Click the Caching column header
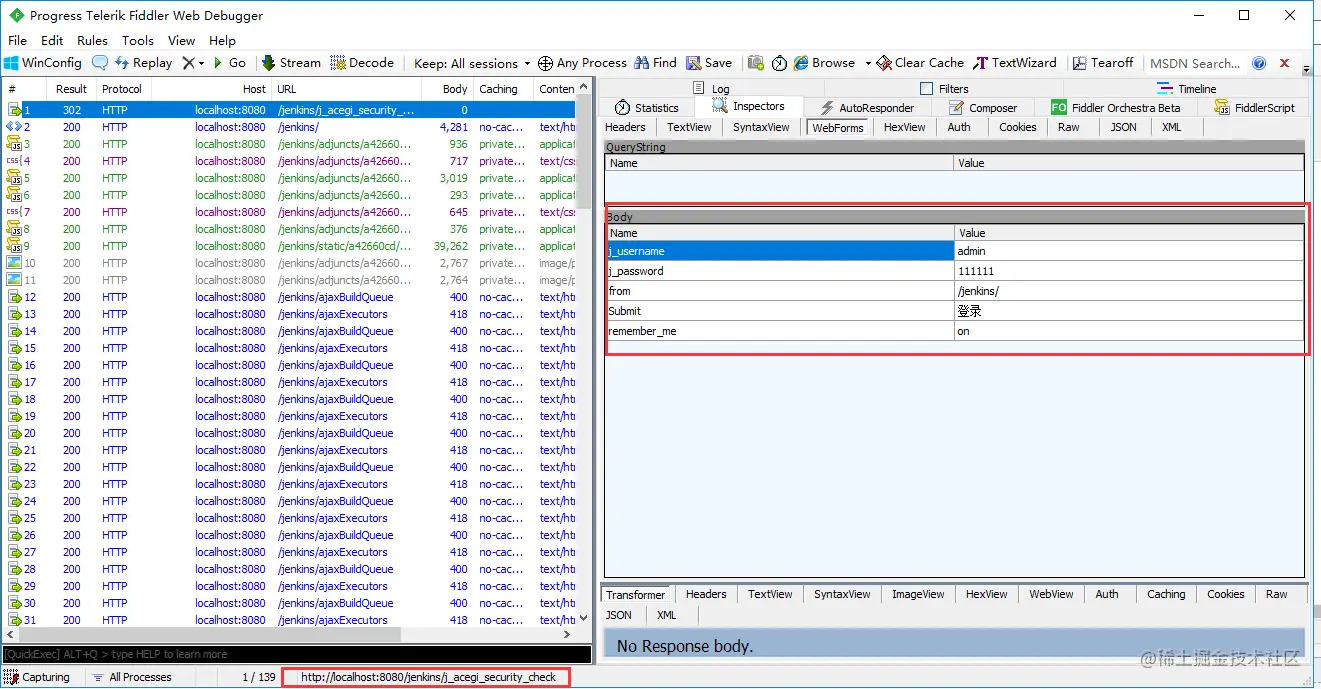The width and height of the screenshot is (1321, 689). coord(504,89)
